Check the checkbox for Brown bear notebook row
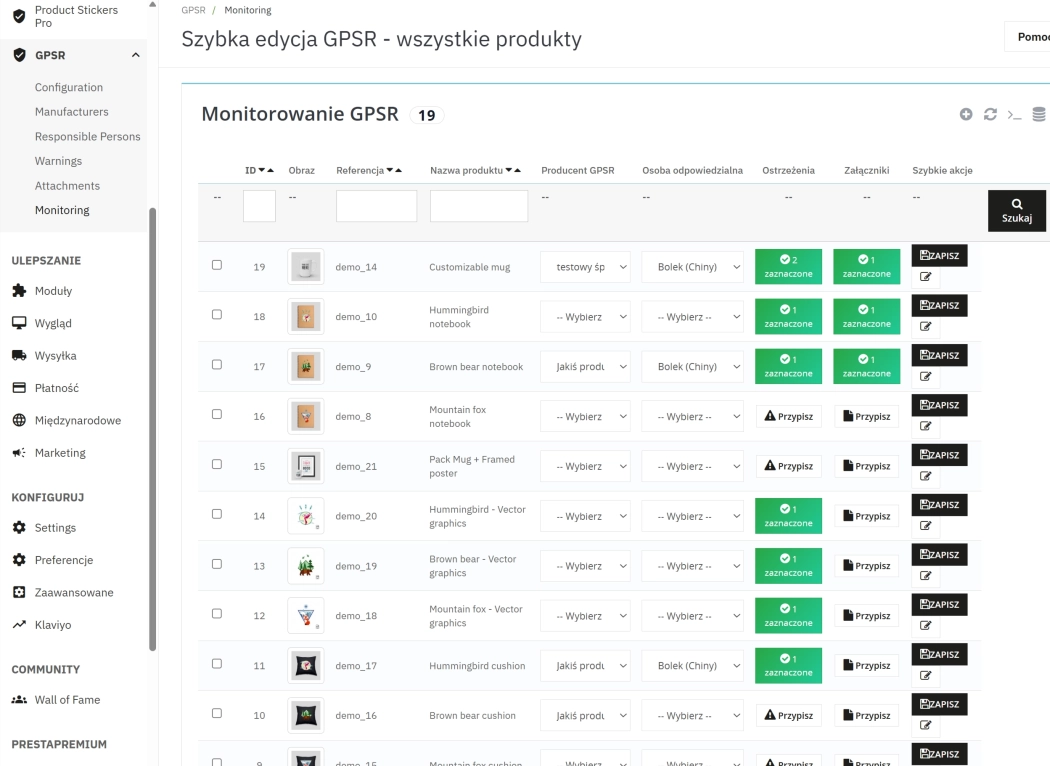1050x766 pixels. [216, 366]
